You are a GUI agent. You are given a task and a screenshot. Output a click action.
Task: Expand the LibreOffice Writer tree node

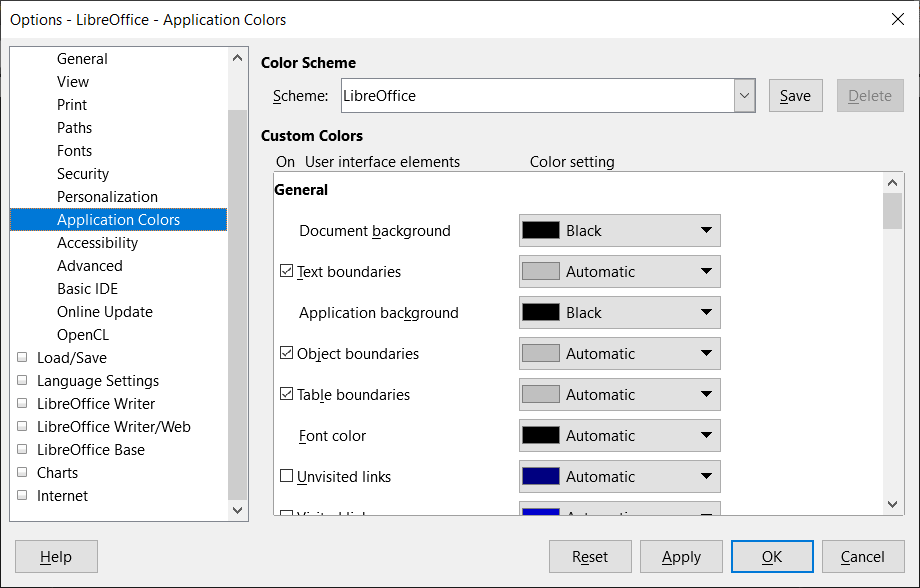tap(22, 403)
